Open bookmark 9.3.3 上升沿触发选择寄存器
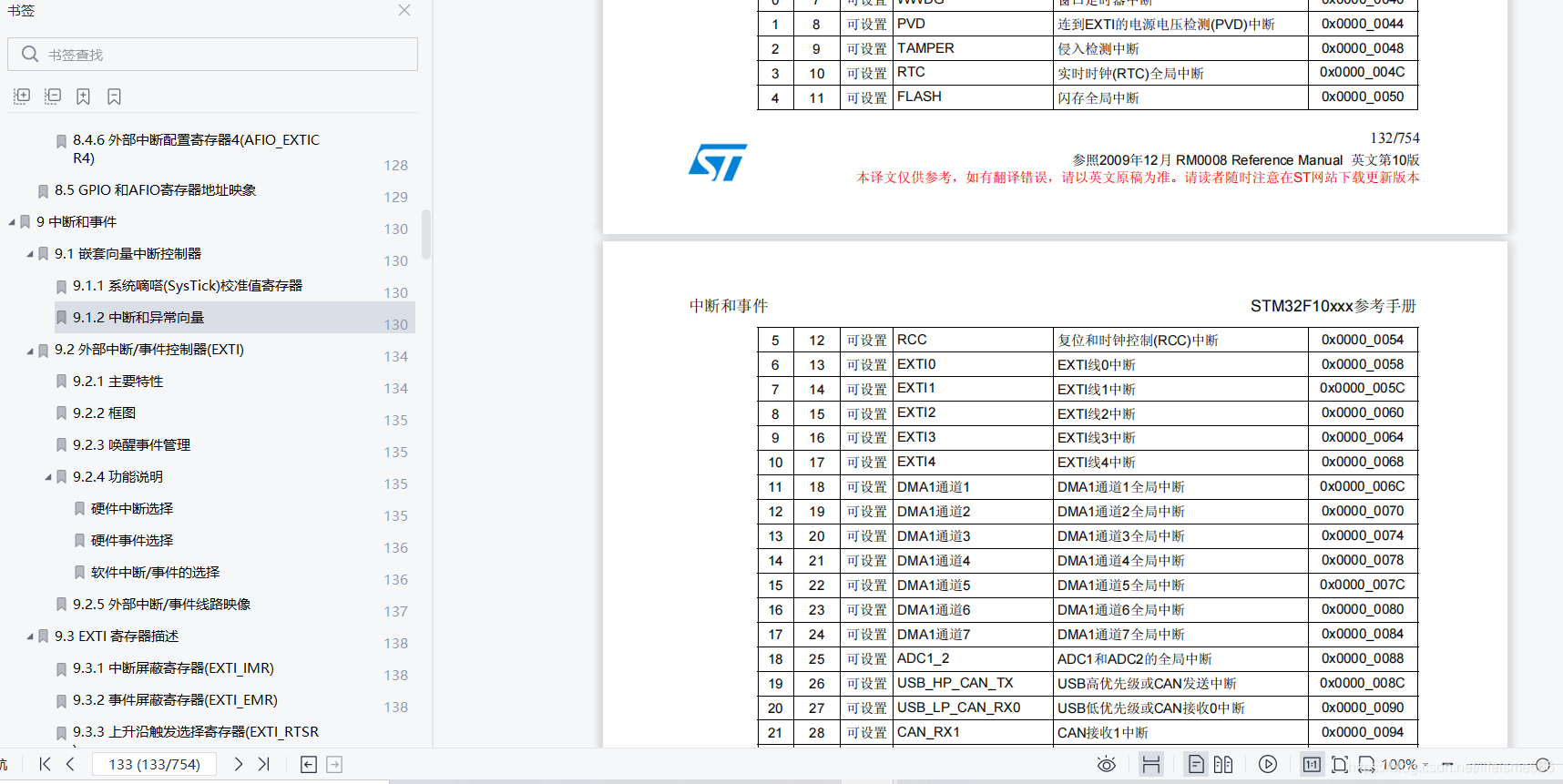 196,732
